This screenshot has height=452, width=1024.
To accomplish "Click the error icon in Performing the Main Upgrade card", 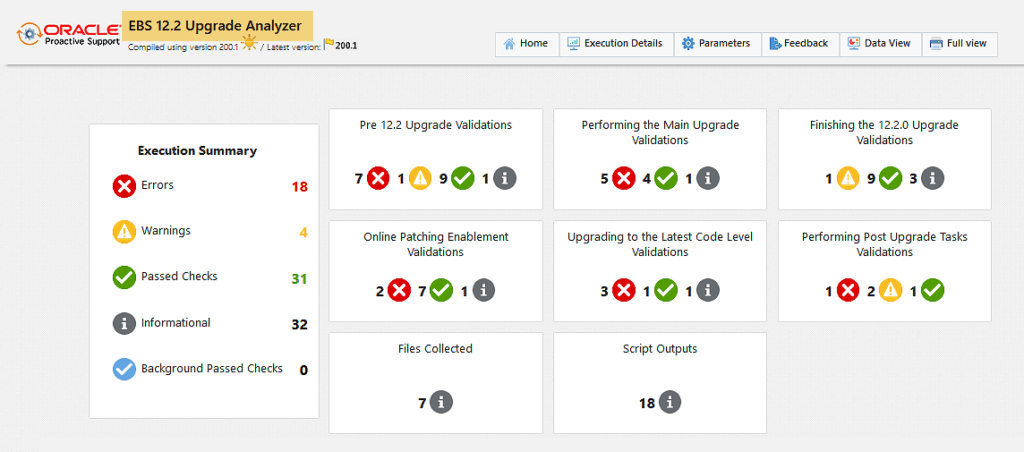I will [x=624, y=178].
